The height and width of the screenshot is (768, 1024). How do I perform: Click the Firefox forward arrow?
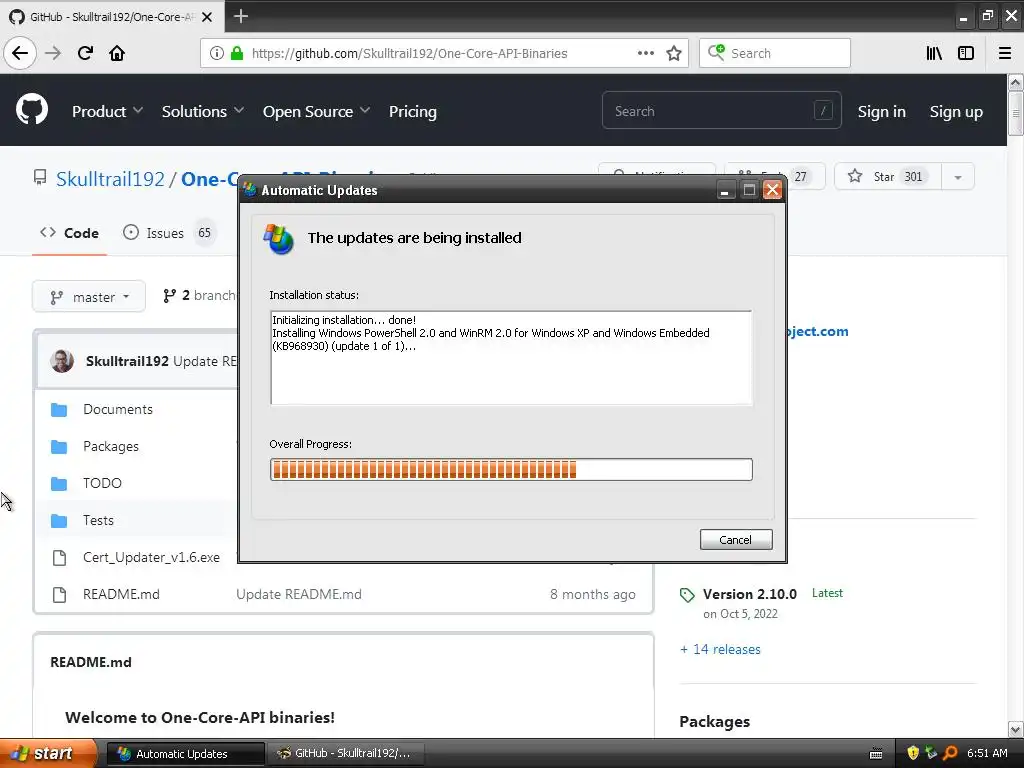(x=53, y=53)
